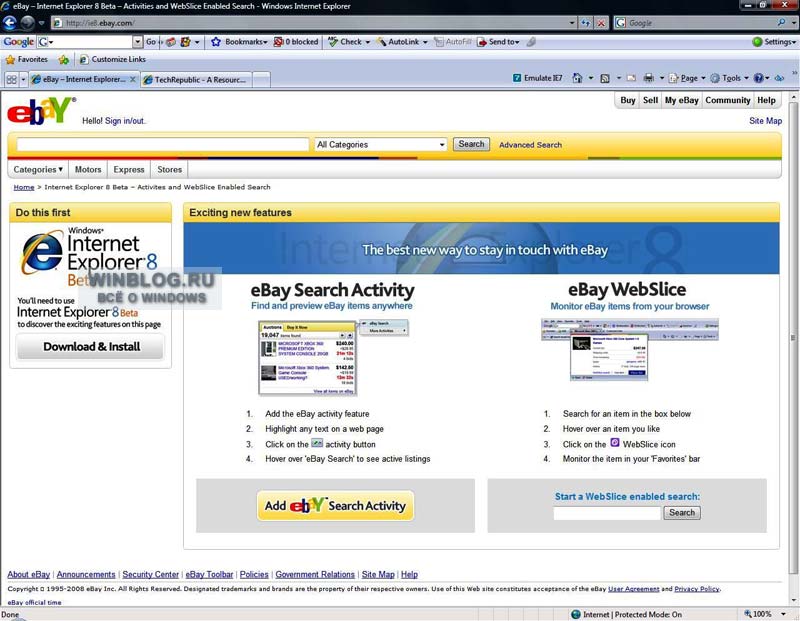
Task: Click the Home icon in command bar
Action: (x=577, y=78)
